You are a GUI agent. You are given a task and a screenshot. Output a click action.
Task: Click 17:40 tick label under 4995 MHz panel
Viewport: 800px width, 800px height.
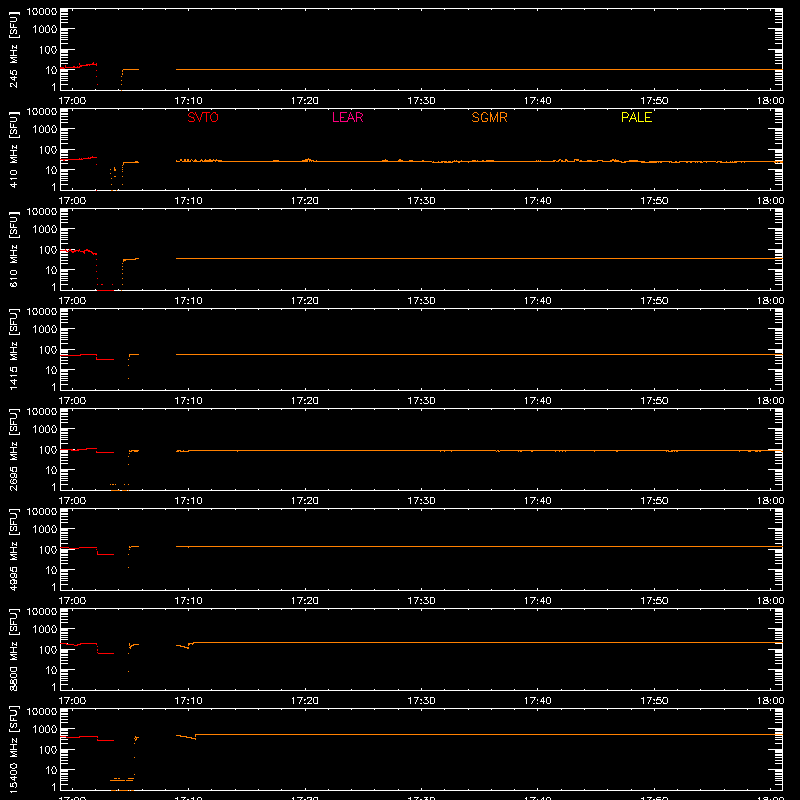tap(538, 601)
